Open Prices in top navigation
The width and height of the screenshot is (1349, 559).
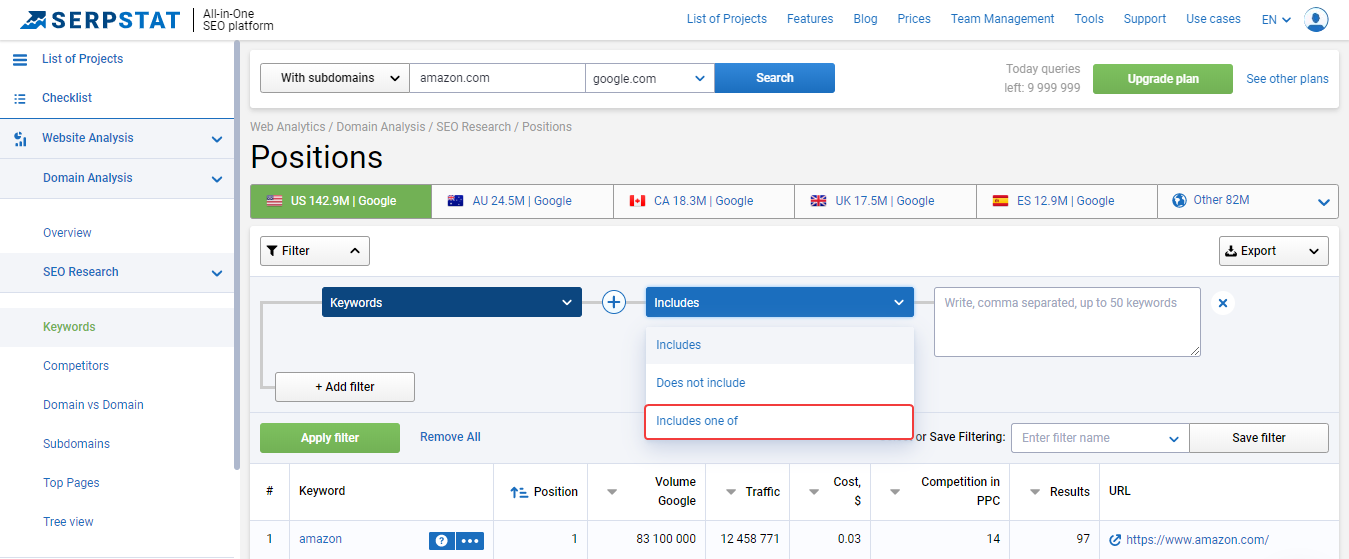pyautogui.click(x=914, y=19)
